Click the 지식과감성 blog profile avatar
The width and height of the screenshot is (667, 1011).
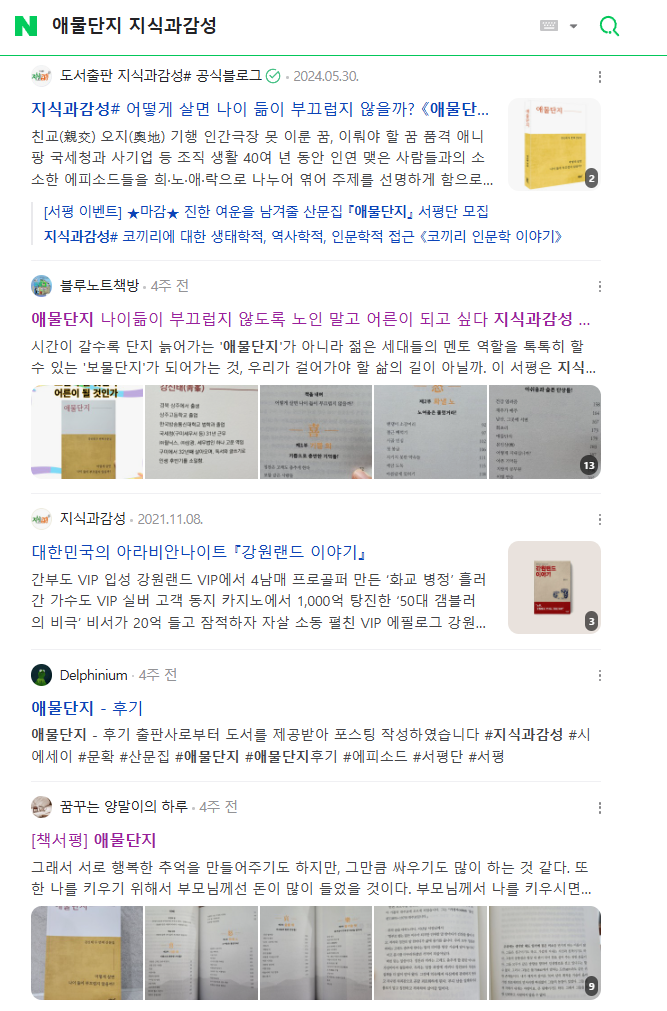click(41, 519)
